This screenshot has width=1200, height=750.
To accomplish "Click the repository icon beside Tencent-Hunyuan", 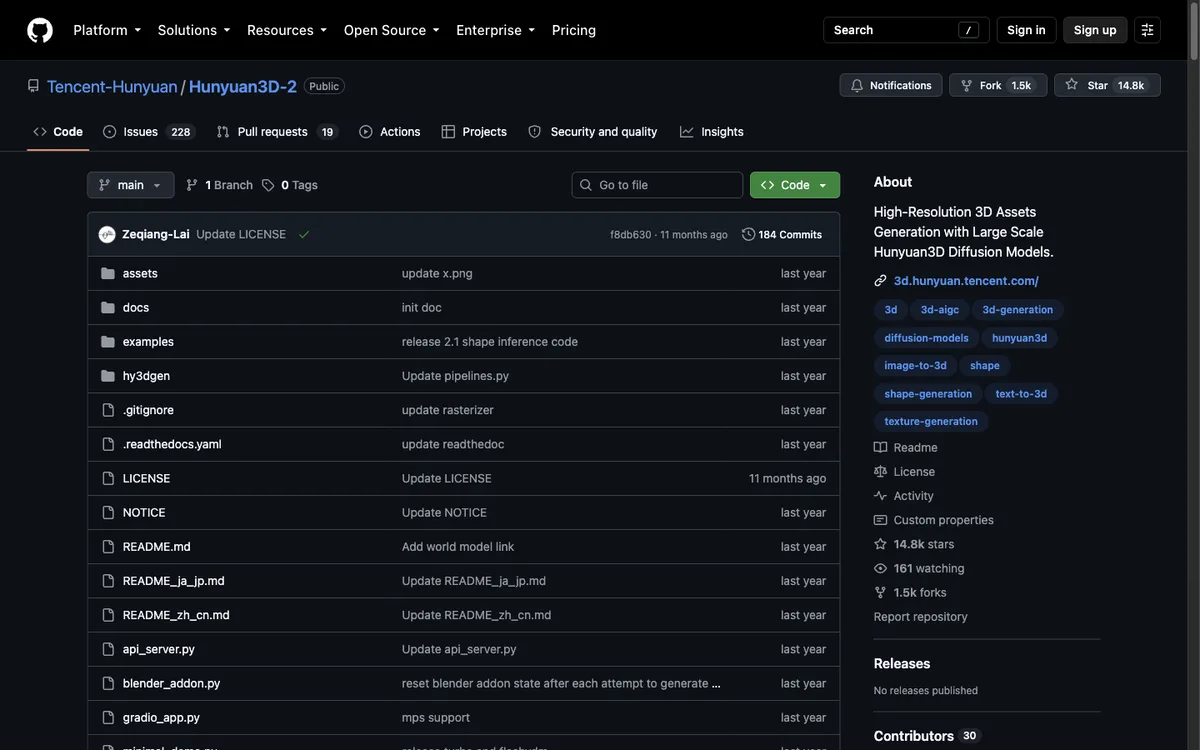I will [33, 86].
